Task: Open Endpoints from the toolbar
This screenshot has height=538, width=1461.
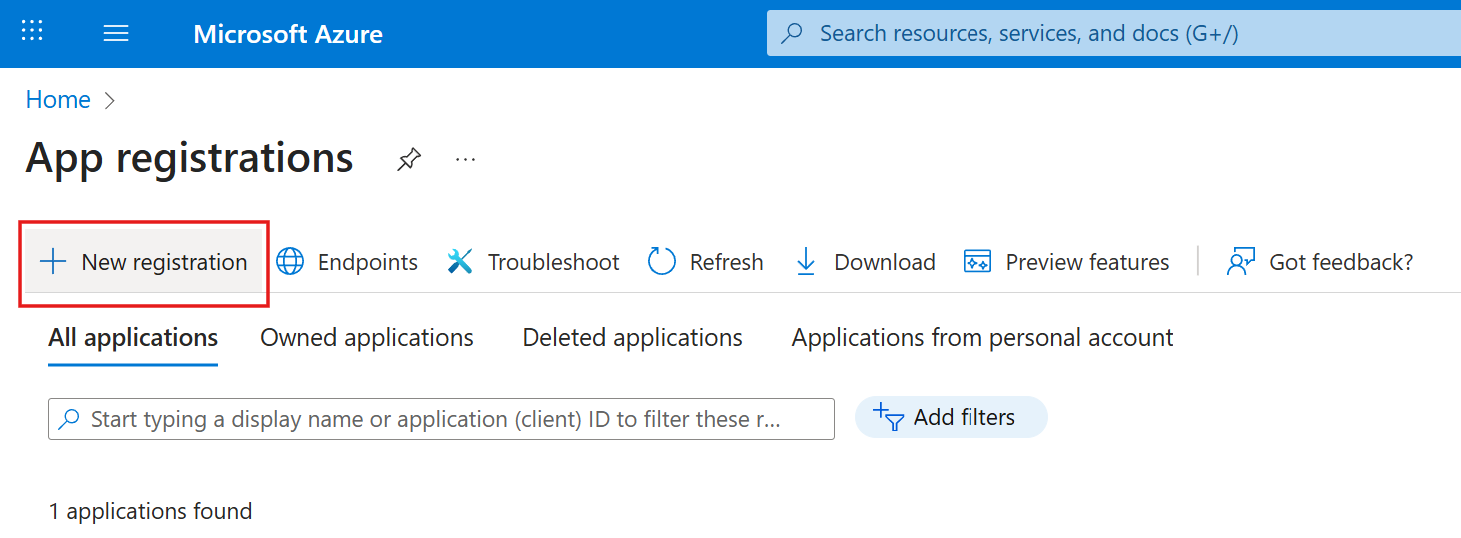Action: coord(347,262)
